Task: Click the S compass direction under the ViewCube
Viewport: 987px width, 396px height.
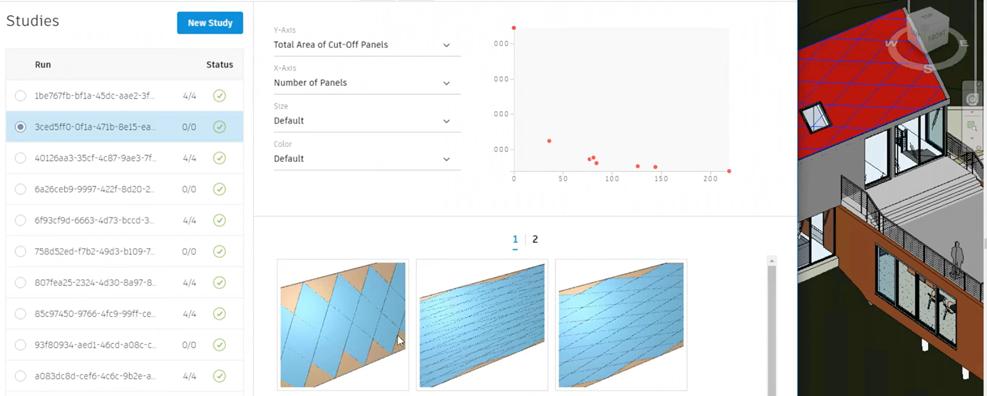Action: 928,68
